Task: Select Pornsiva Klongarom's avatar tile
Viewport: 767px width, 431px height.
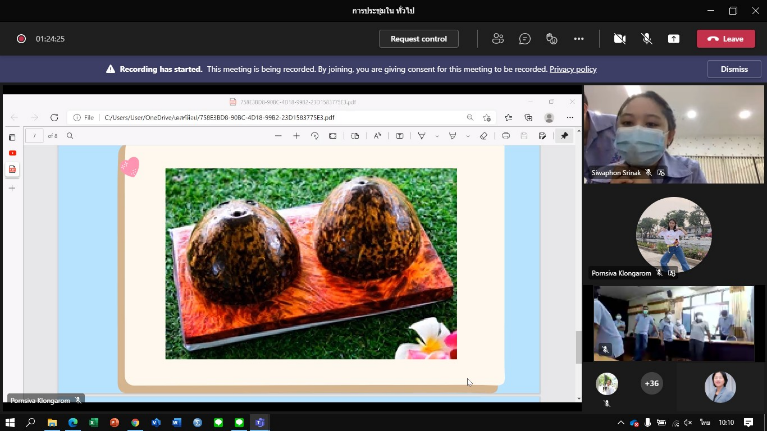Action: (674, 234)
